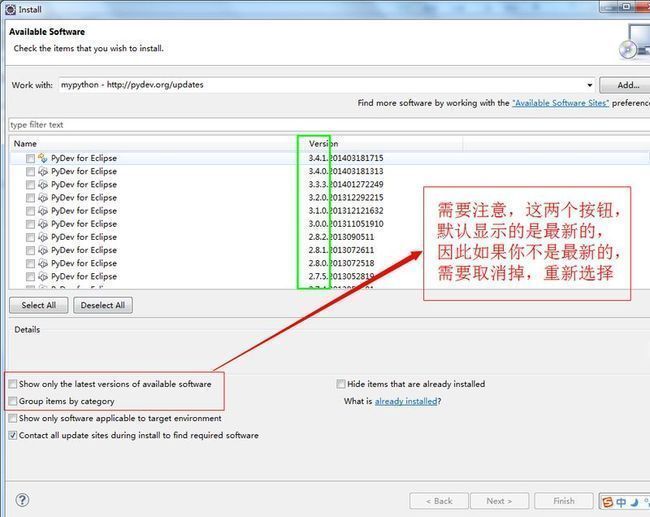Open the already installed link
Viewport: 650px width, 517px height.
[x=406, y=401]
